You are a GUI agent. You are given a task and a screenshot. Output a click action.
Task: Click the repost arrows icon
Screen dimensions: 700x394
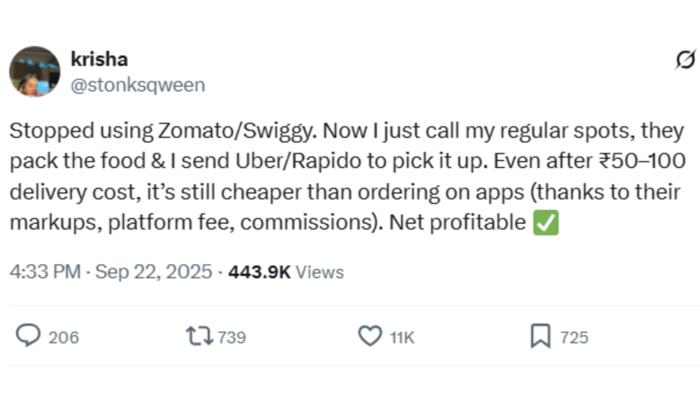coord(199,336)
